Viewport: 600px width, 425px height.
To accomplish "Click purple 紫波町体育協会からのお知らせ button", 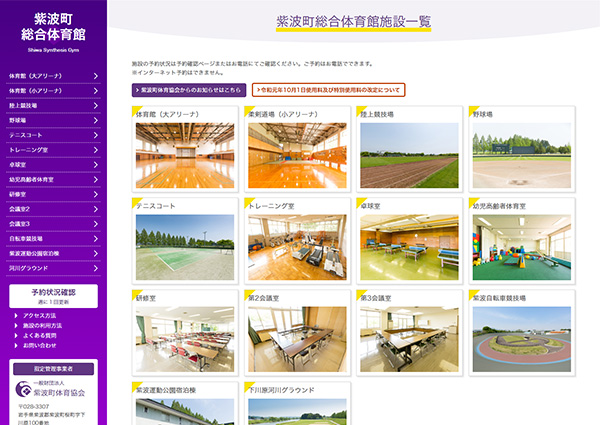I will tap(189, 90).
